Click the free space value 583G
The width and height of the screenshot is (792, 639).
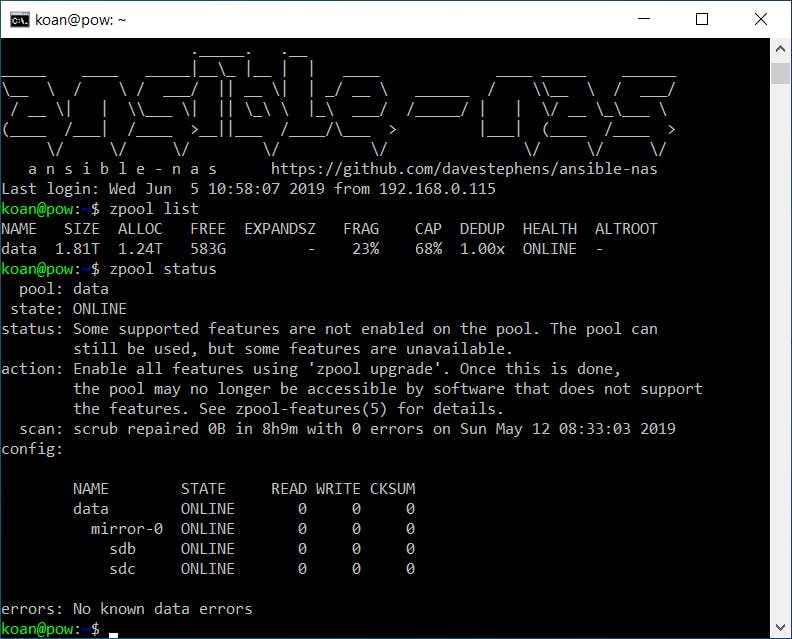point(208,249)
